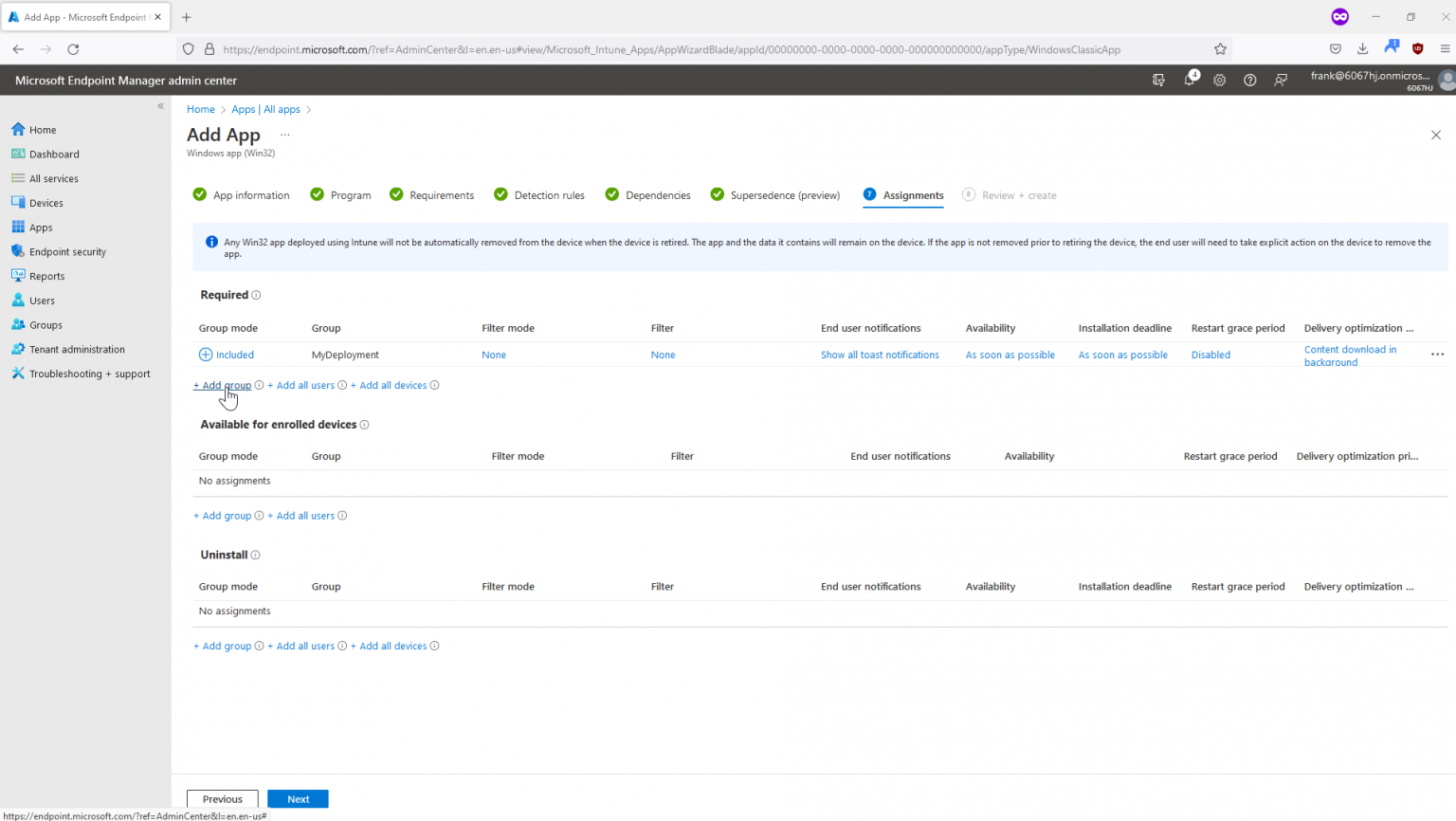Open the Add App ellipsis menu

click(284, 135)
